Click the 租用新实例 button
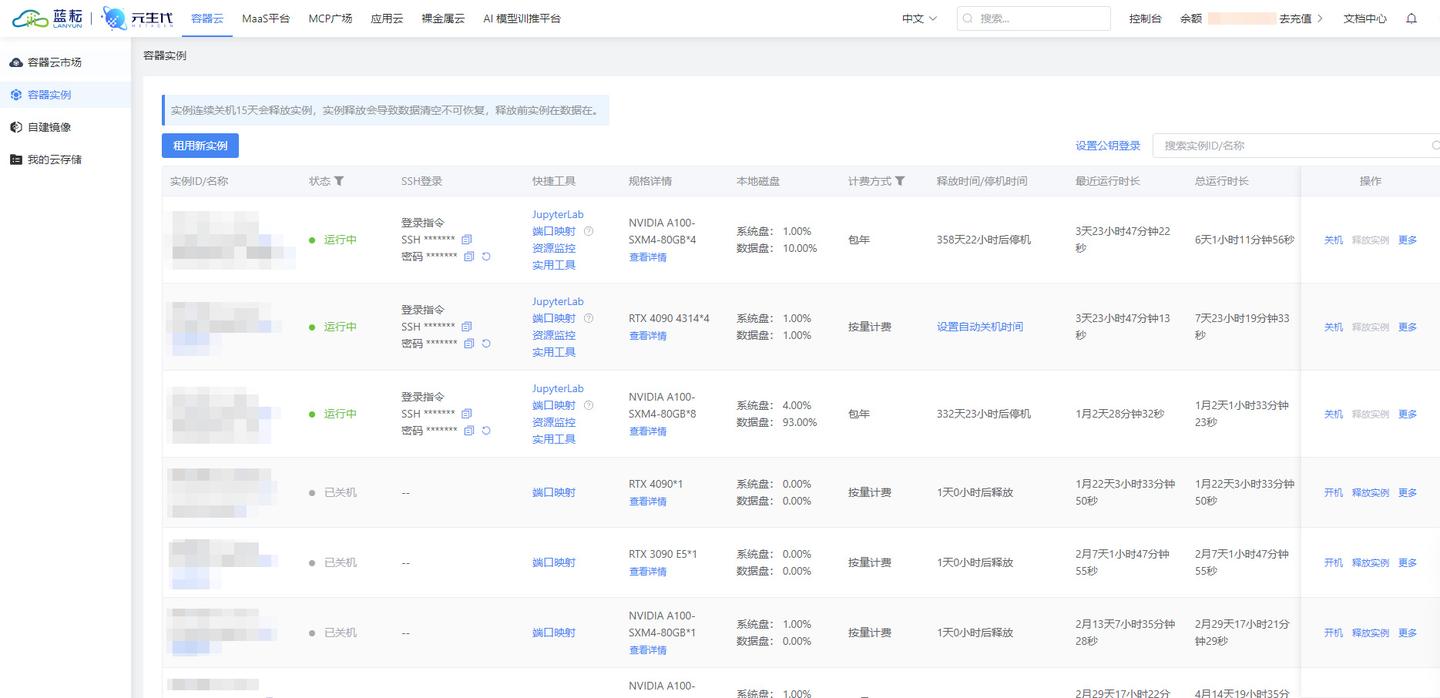1440x698 pixels. coord(200,146)
